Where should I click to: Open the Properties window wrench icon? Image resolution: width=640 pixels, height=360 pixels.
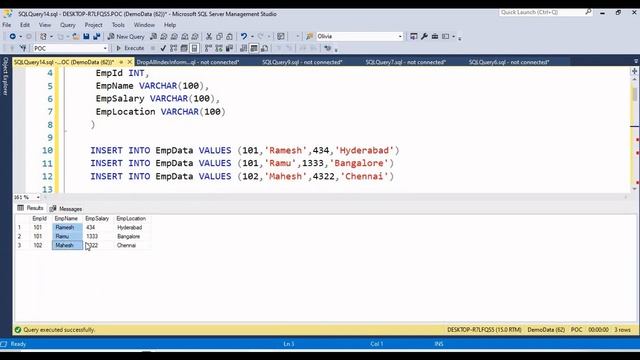click(x=424, y=36)
